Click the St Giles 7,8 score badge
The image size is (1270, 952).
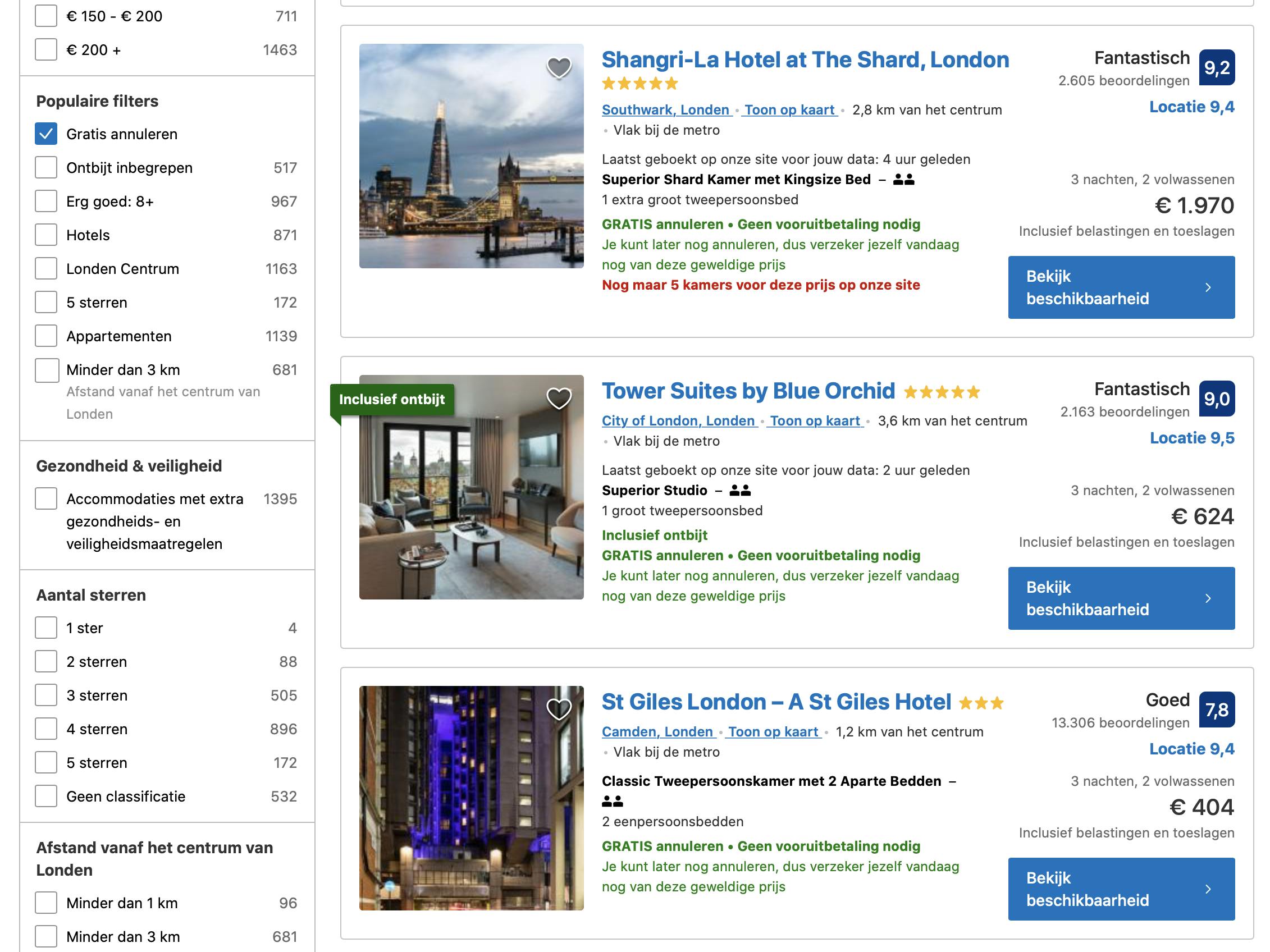(1217, 710)
